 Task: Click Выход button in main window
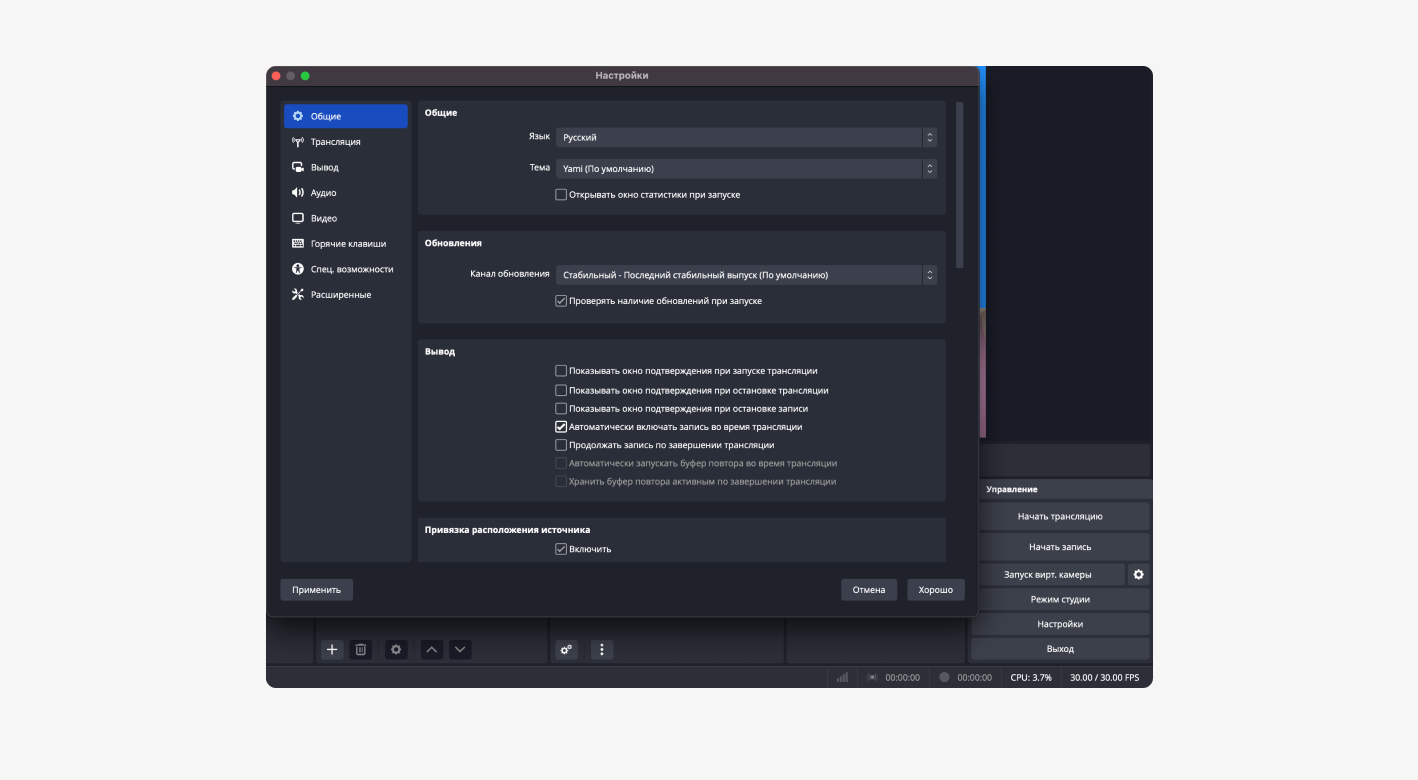coord(1060,649)
